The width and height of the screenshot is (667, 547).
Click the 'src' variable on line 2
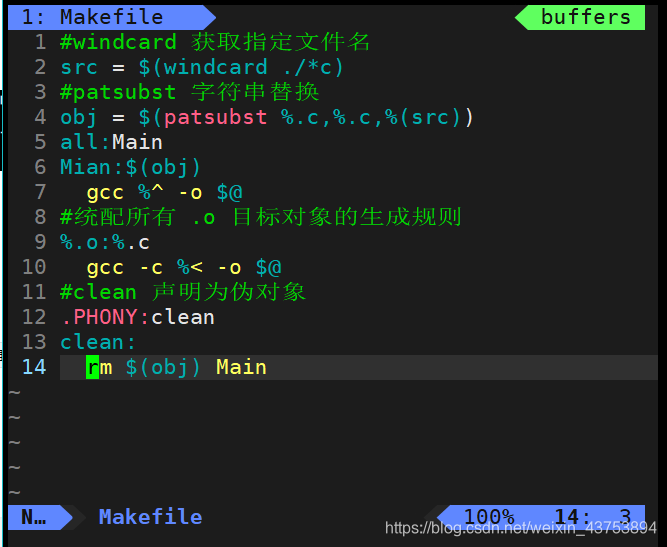(x=79, y=67)
